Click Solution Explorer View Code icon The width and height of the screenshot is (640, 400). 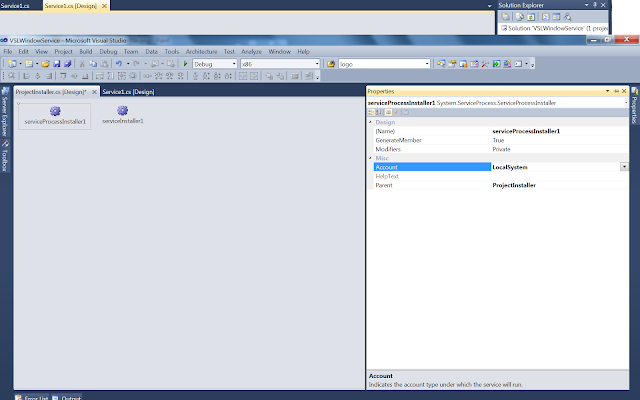[545, 17]
